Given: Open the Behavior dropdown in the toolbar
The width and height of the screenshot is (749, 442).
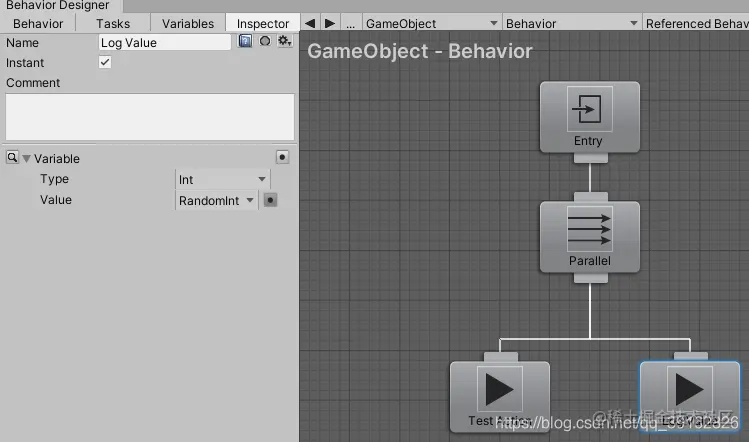Looking at the screenshot, I should tap(572, 23).
